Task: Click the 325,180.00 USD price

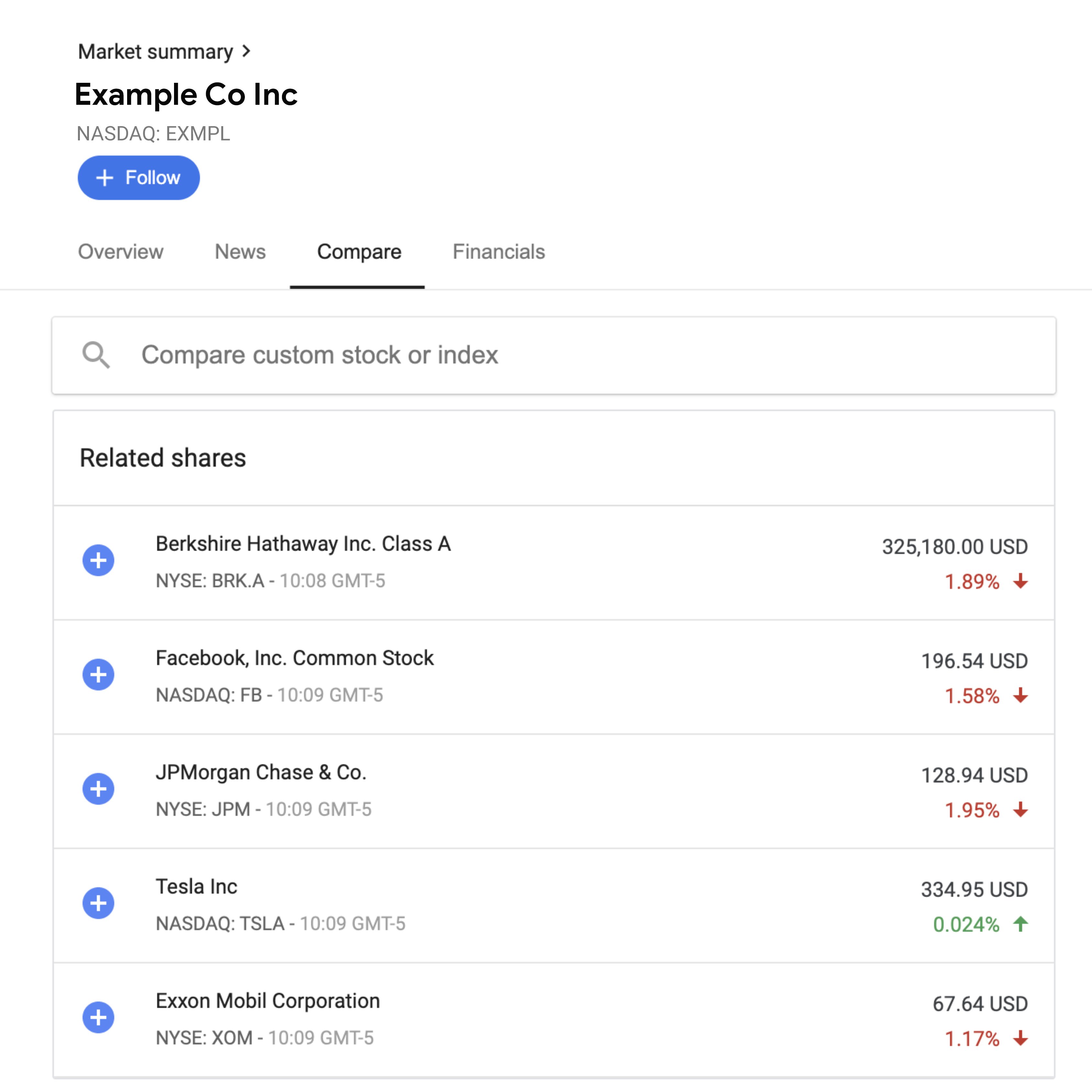Action: click(x=955, y=547)
